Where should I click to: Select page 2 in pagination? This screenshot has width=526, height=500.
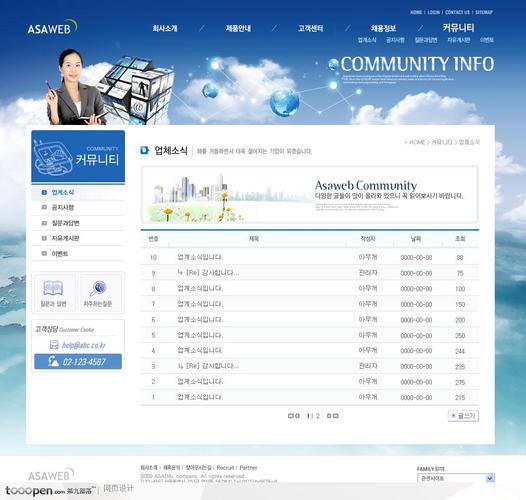coord(318,416)
